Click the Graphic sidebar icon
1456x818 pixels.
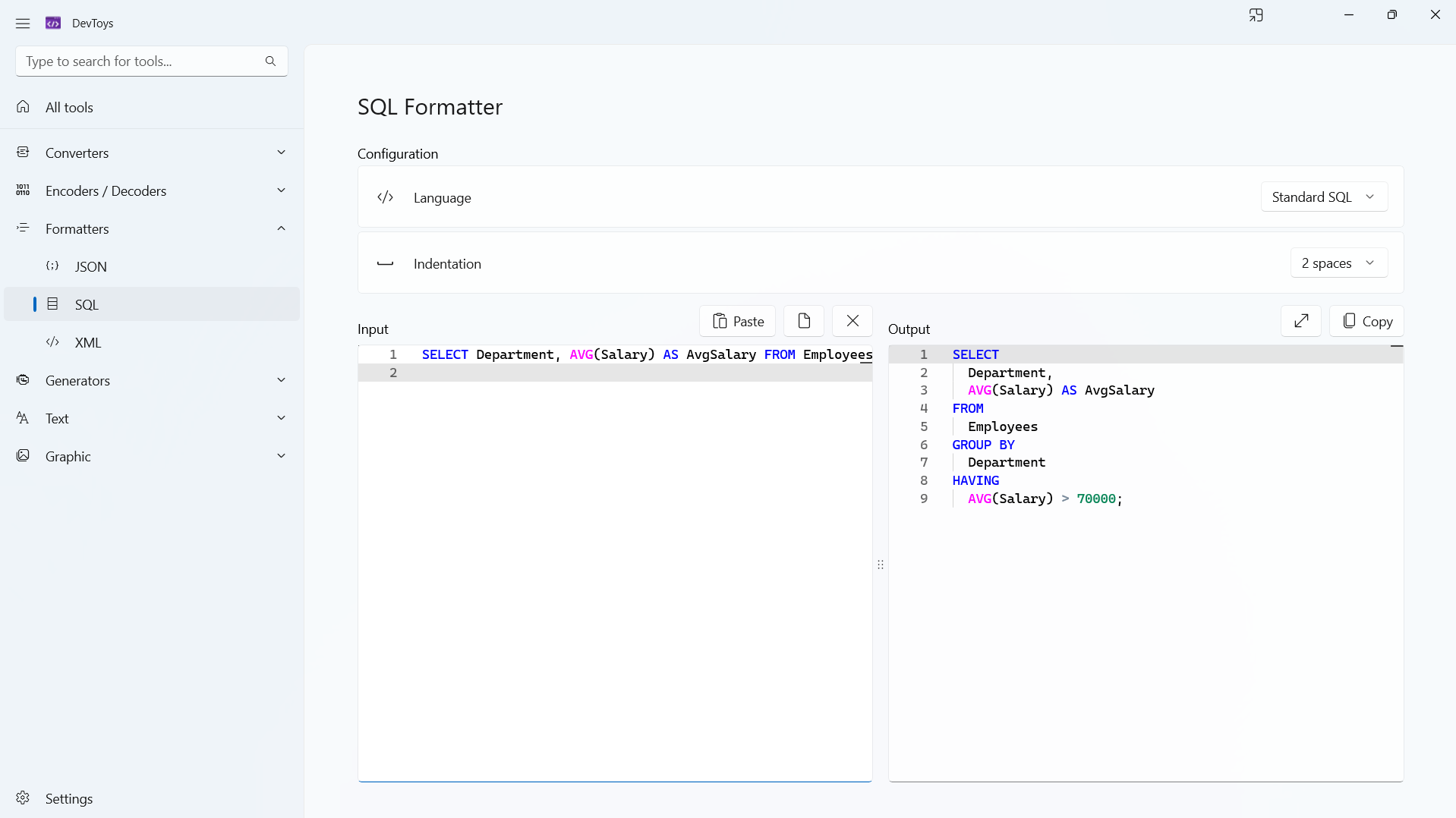[23, 456]
